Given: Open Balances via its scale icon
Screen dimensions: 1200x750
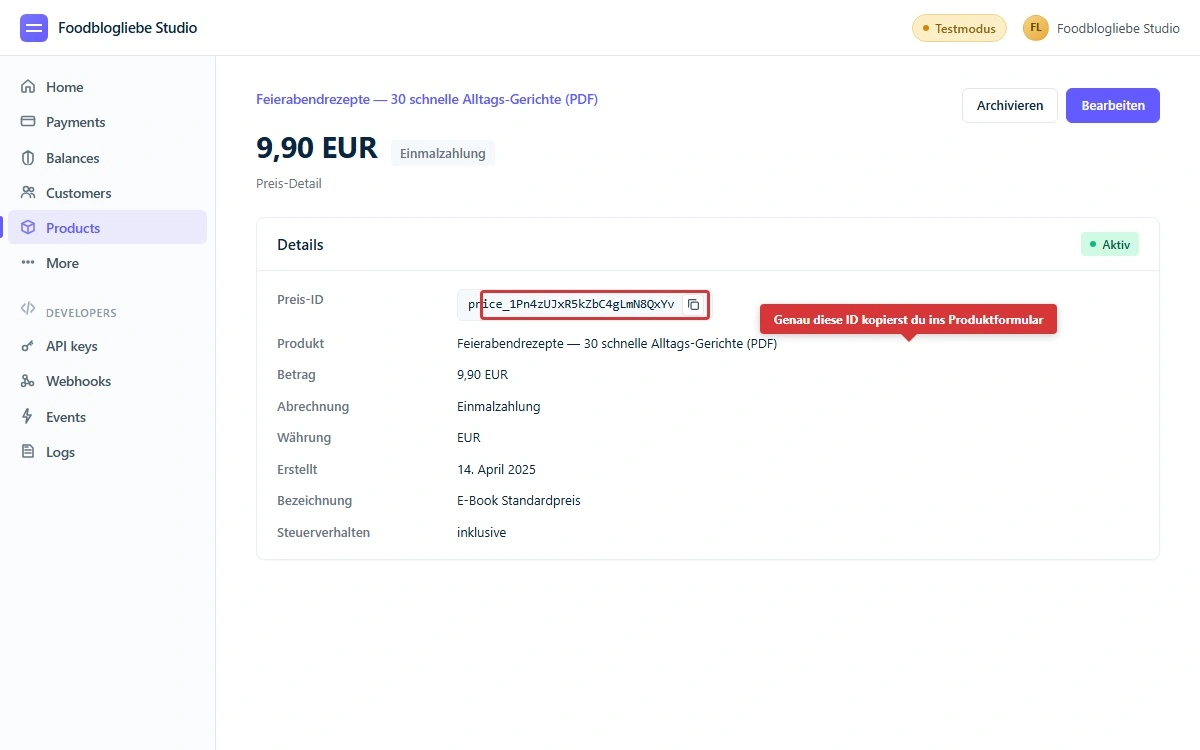Looking at the screenshot, I should coord(29,157).
